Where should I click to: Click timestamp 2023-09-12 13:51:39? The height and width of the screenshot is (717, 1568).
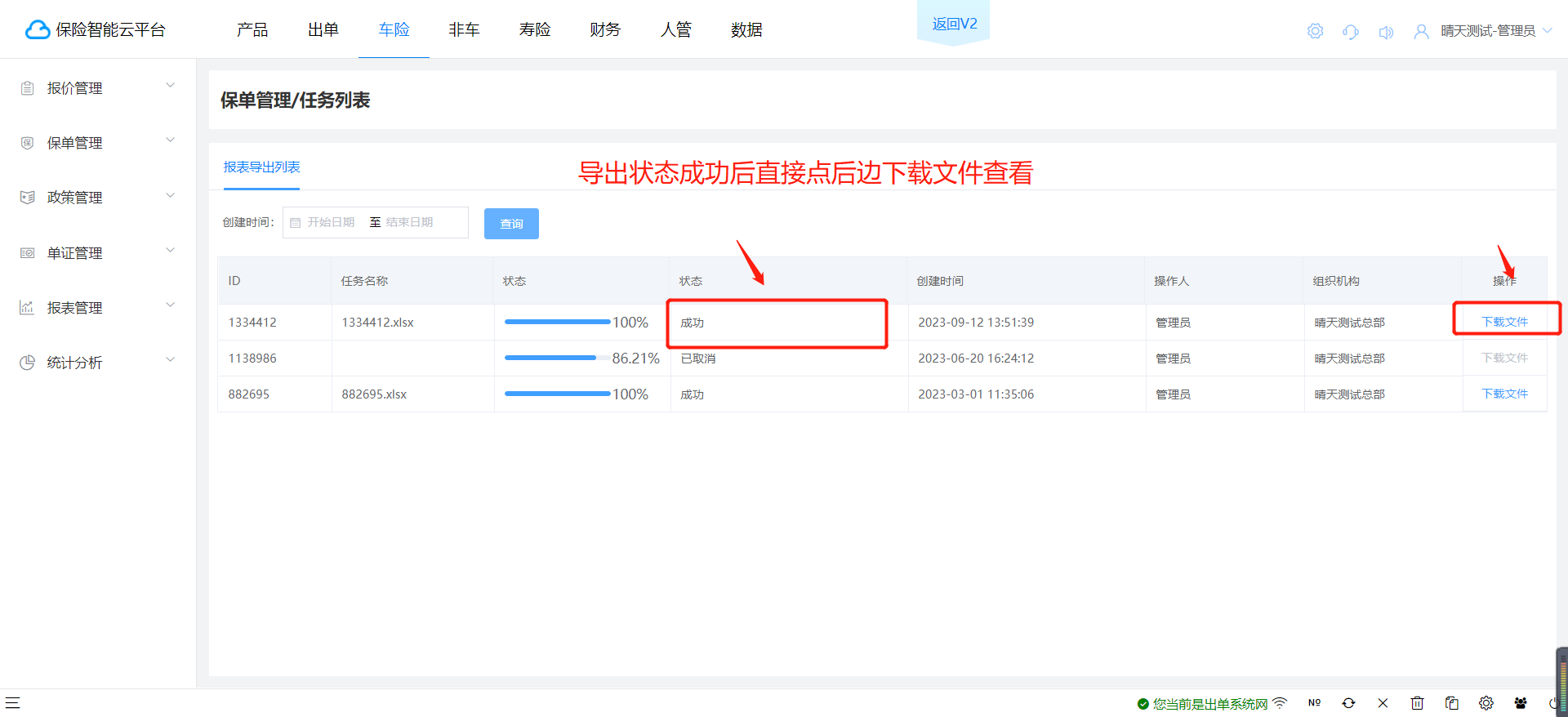click(x=976, y=323)
